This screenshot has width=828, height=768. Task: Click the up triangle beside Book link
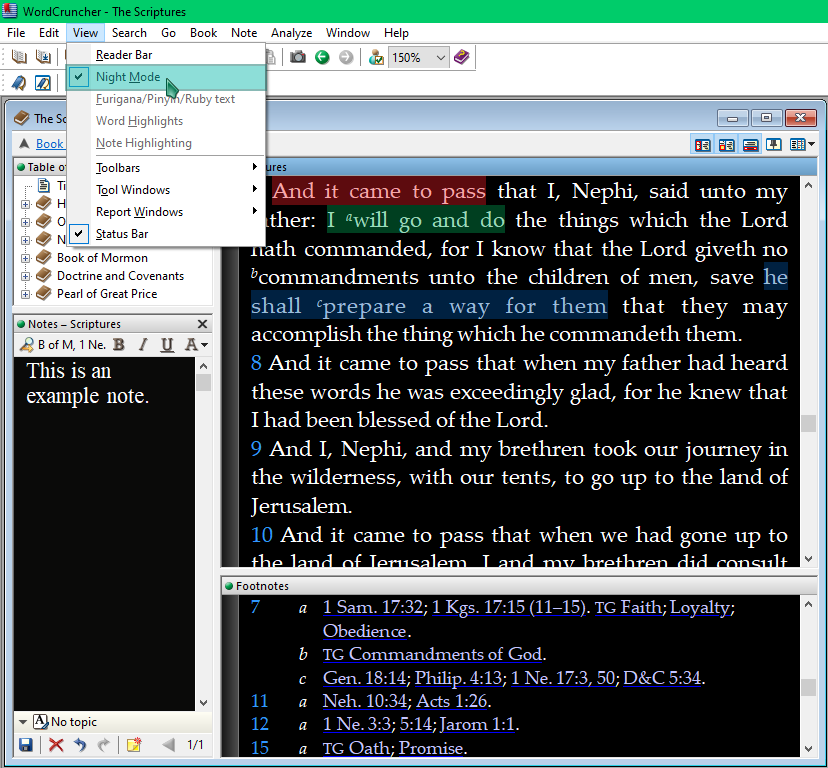(24, 143)
